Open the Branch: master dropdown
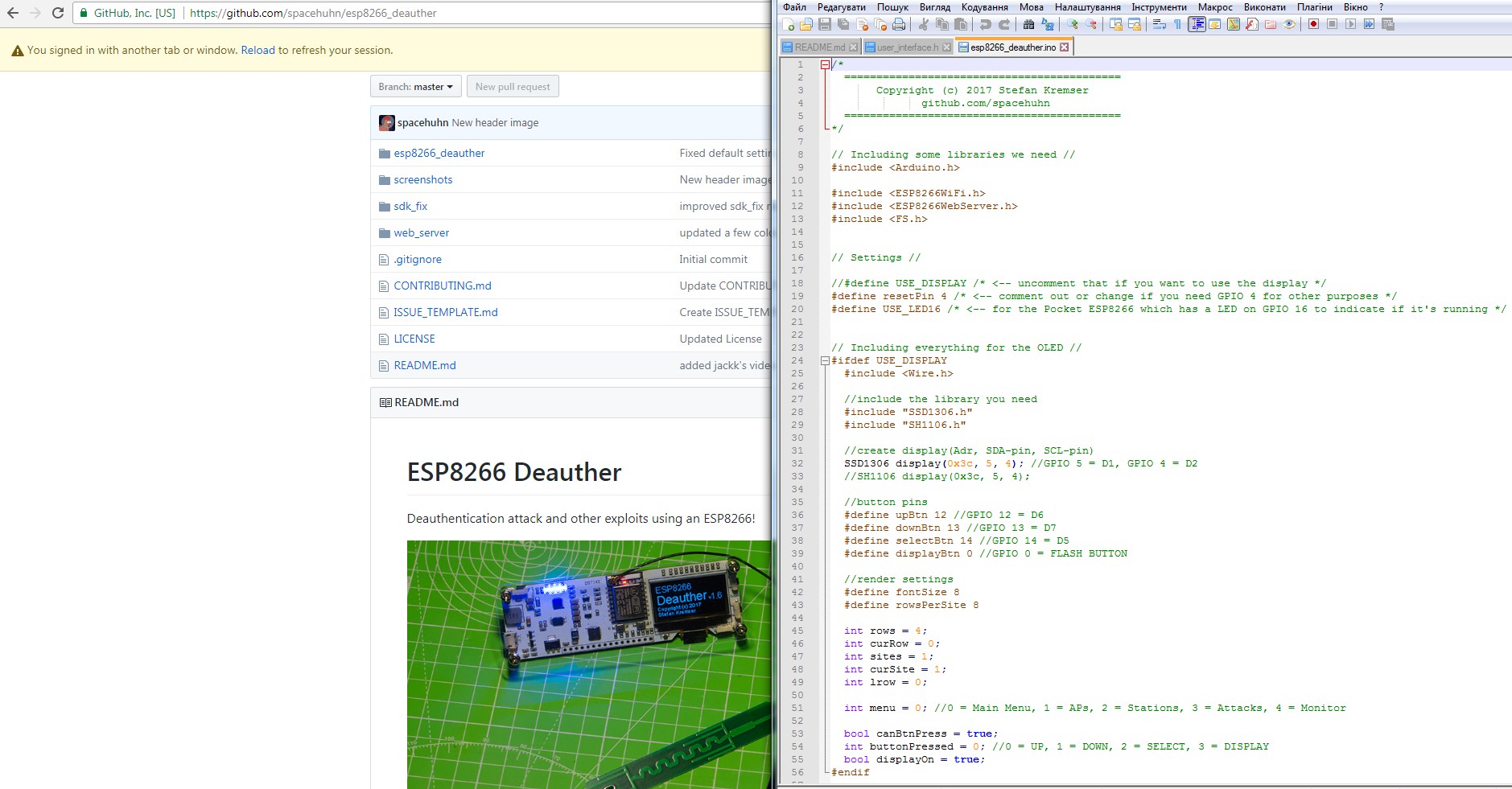The width and height of the screenshot is (1512, 789). coord(415,87)
